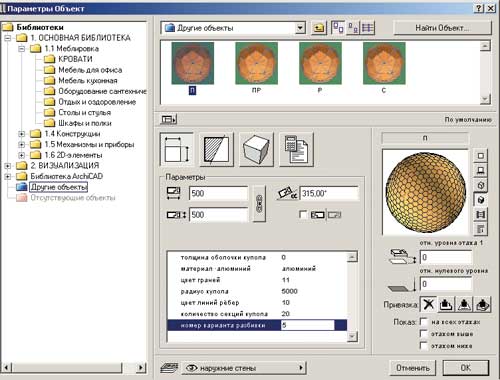The width and height of the screenshot is (500, 380).
Task: Check 'этажом ниже' option
Action: [424, 346]
